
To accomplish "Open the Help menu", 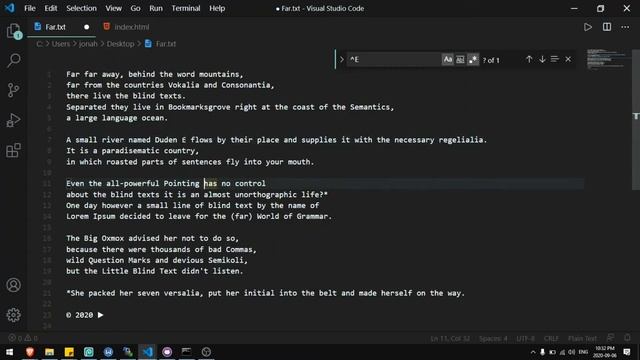I will (x=217, y=8).
